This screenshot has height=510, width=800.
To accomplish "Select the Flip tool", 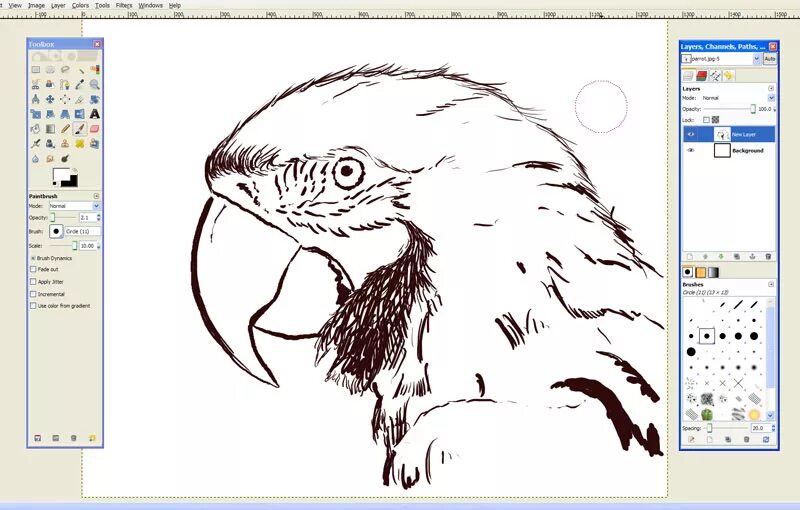I will [80, 114].
